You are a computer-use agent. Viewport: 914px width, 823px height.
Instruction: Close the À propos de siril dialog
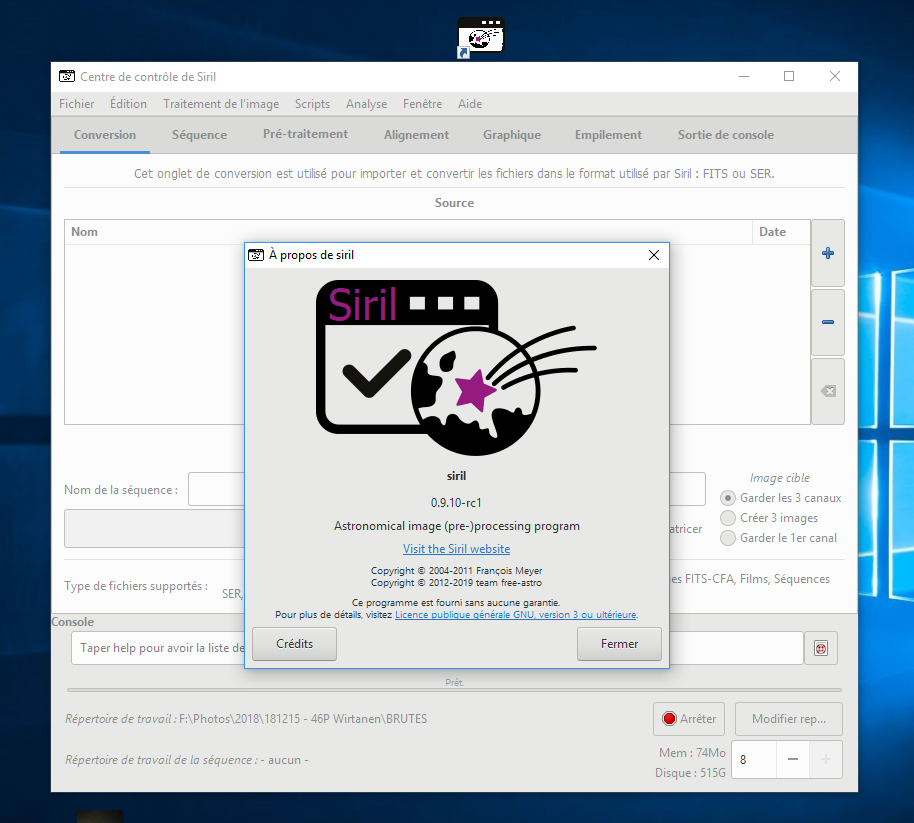click(x=654, y=255)
